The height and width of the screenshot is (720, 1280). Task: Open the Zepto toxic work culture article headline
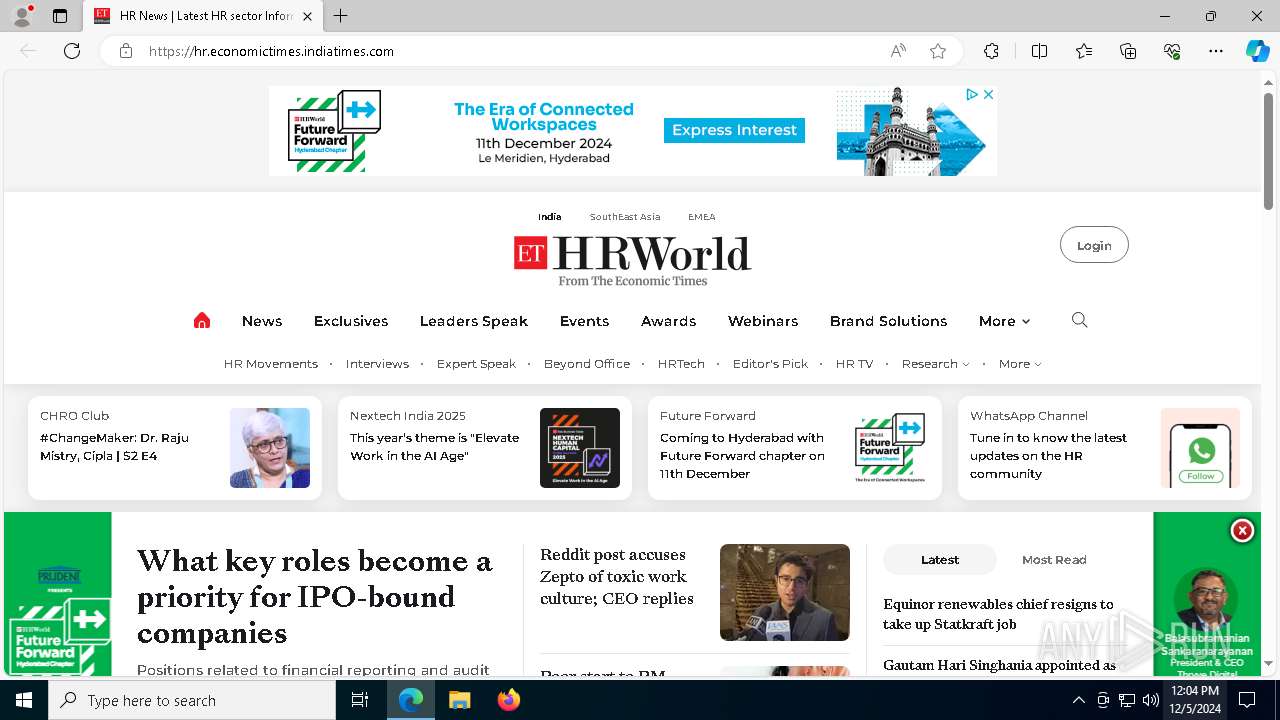pyautogui.click(x=617, y=577)
